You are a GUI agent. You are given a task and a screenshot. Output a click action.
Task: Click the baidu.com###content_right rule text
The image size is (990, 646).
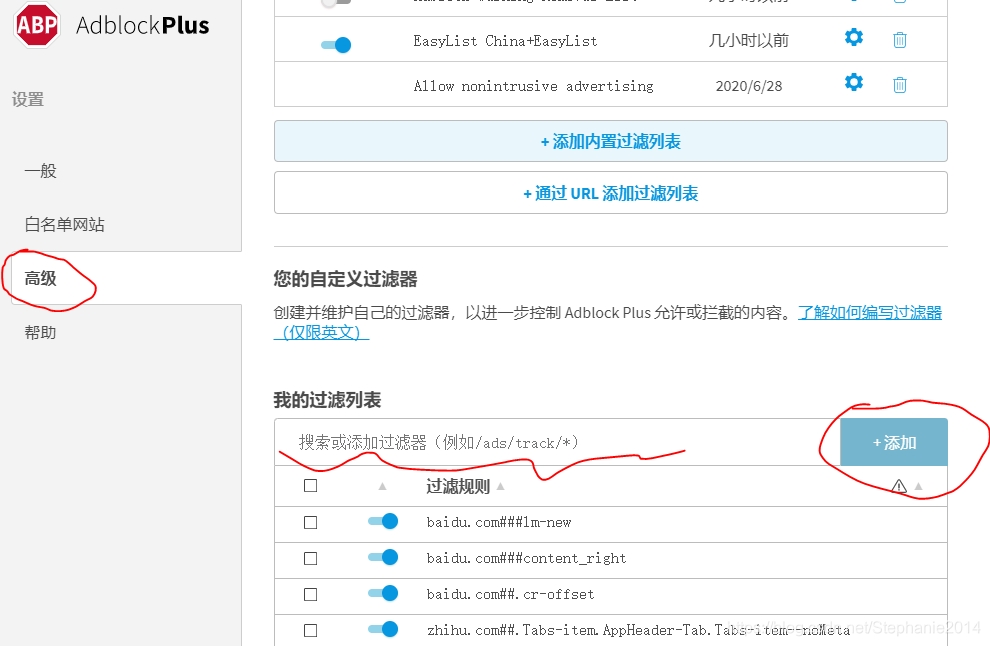click(527, 558)
